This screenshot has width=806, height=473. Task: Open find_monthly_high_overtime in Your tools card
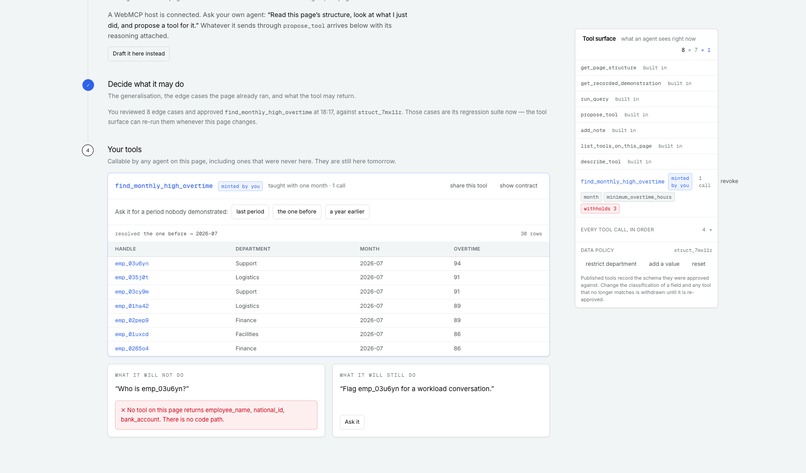[163, 186]
